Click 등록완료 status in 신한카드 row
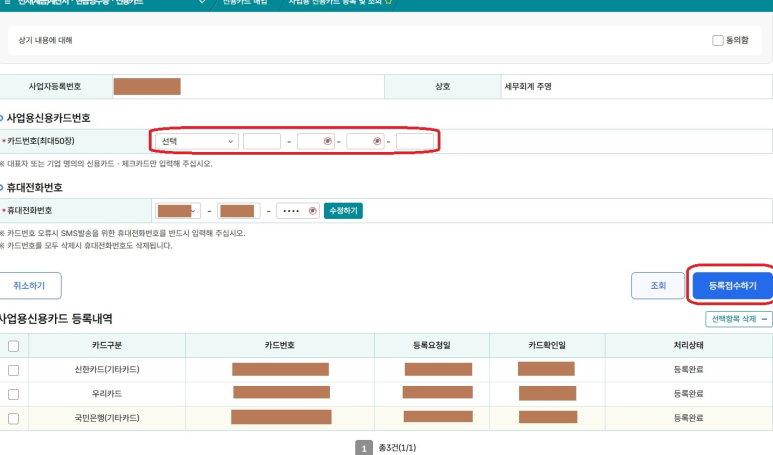Image resolution: width=773 pixels, height=455 pixels. (689, 370)
